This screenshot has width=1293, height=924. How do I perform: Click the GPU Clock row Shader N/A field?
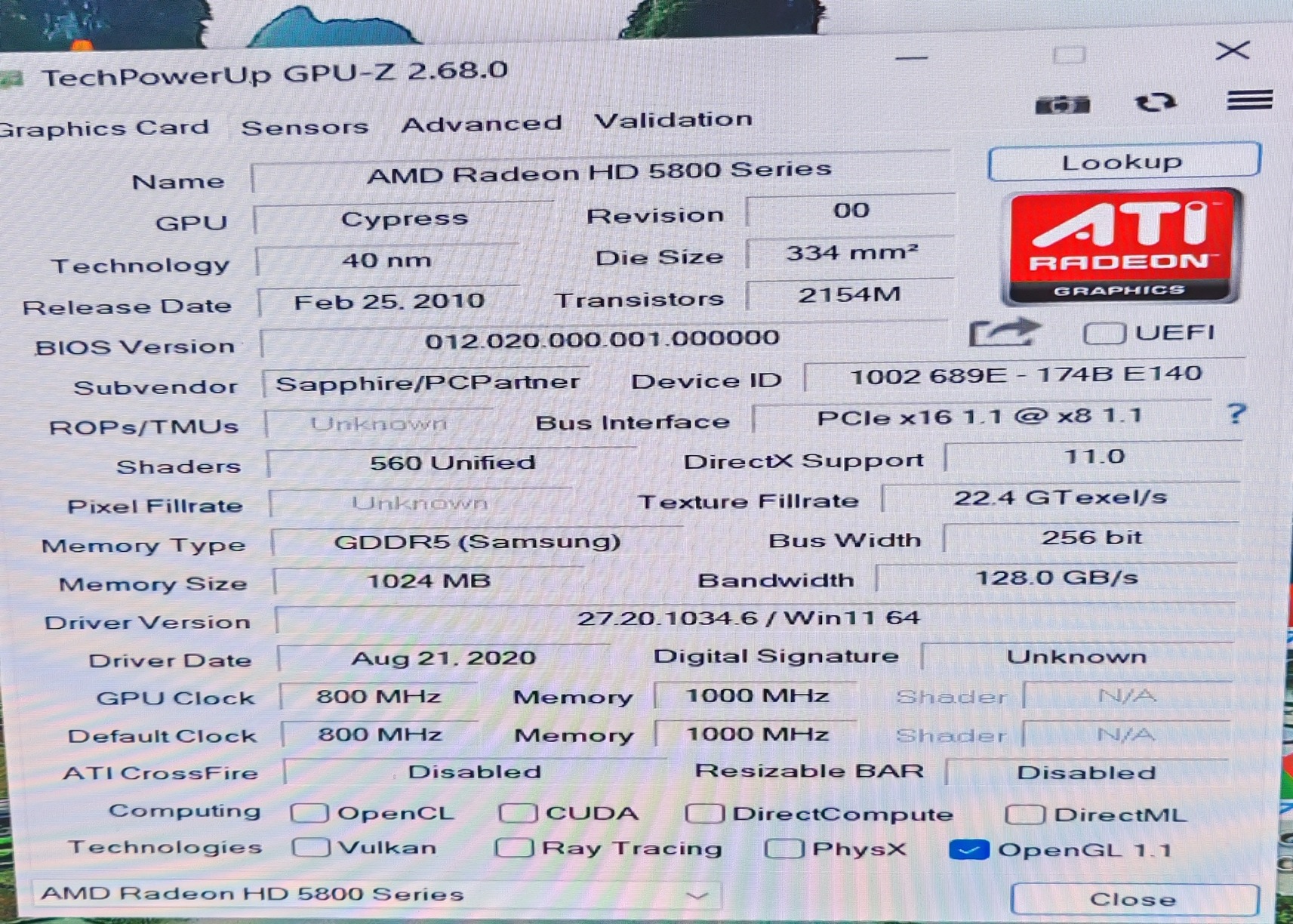pyautogui.click(x=1127, y=695)
